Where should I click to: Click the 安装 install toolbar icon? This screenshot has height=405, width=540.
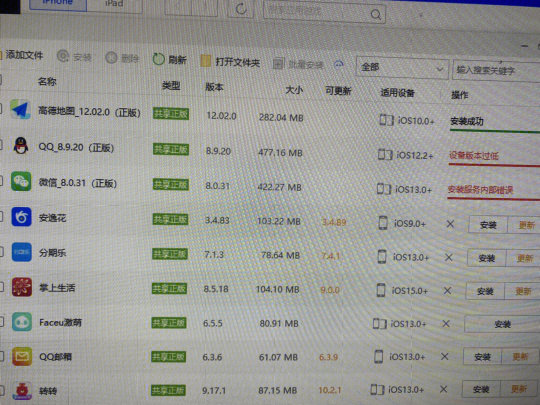pos(63,56)
